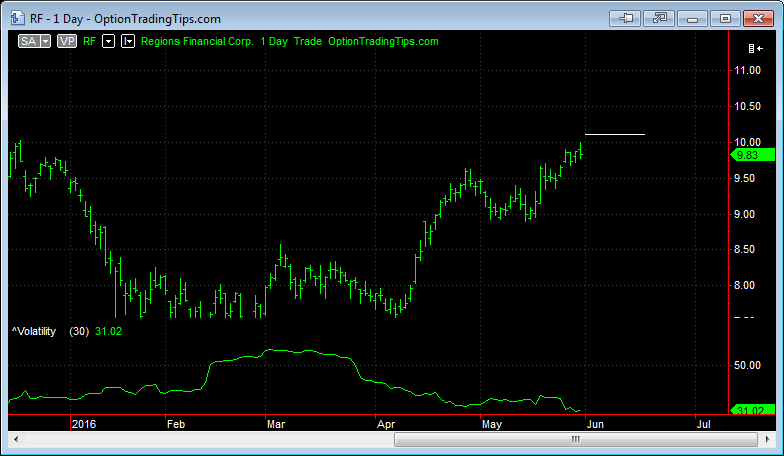The image size is (784, 456).
Task: Click the Regions Financial Corp. description
Action: (x=198, y=42)
